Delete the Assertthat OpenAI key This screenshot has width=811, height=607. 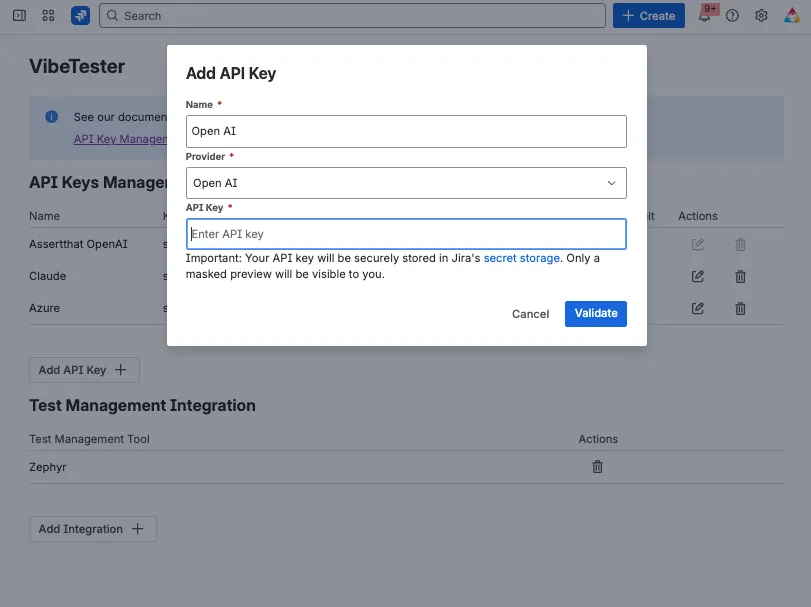tap(740, 244)
